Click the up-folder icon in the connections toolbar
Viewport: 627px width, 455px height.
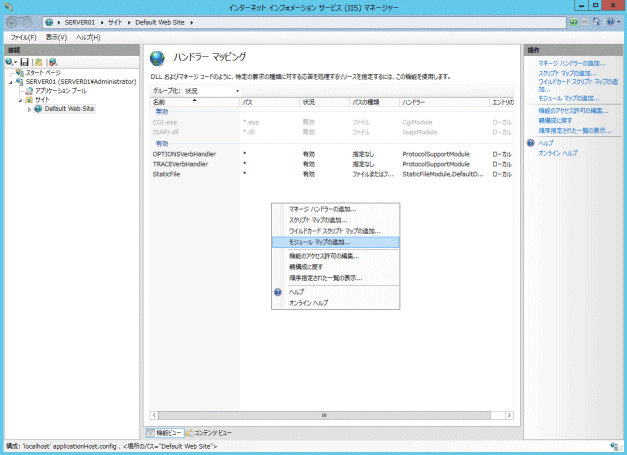pos(38,62)
